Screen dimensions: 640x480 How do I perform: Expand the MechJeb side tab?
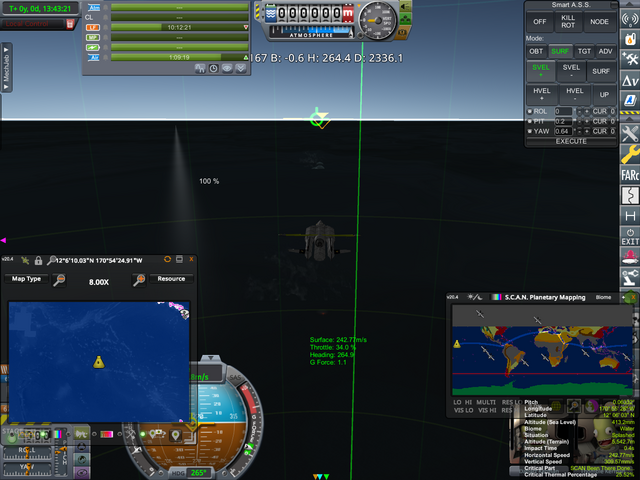tap(6, 68)
